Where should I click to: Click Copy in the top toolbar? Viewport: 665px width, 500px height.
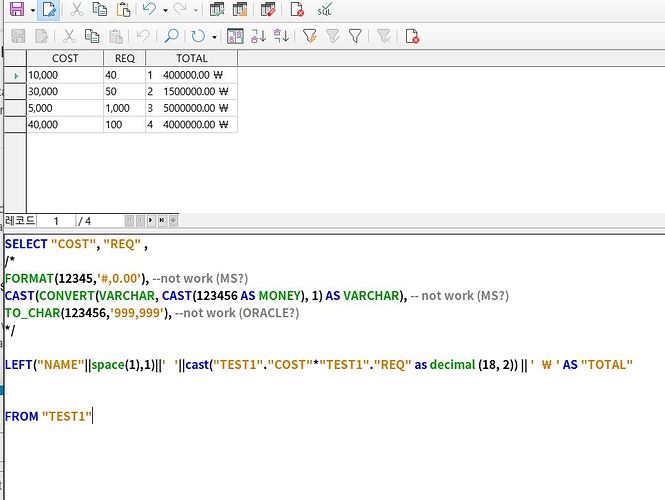pyautogui.click(x=100, y=9)
